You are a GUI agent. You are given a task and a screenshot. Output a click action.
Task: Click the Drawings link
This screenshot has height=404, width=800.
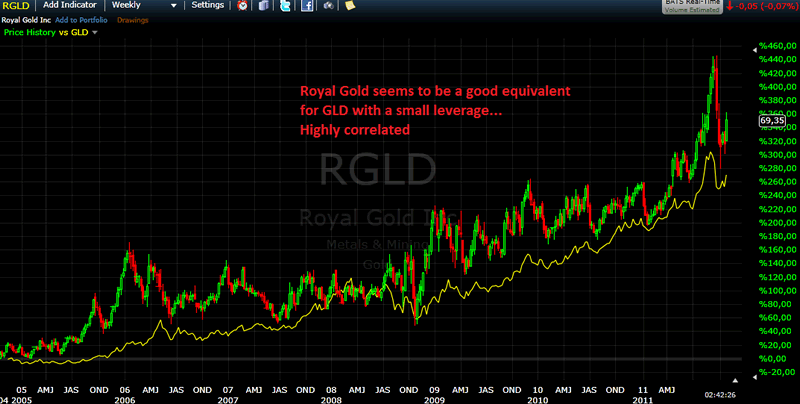click(133, 20)
